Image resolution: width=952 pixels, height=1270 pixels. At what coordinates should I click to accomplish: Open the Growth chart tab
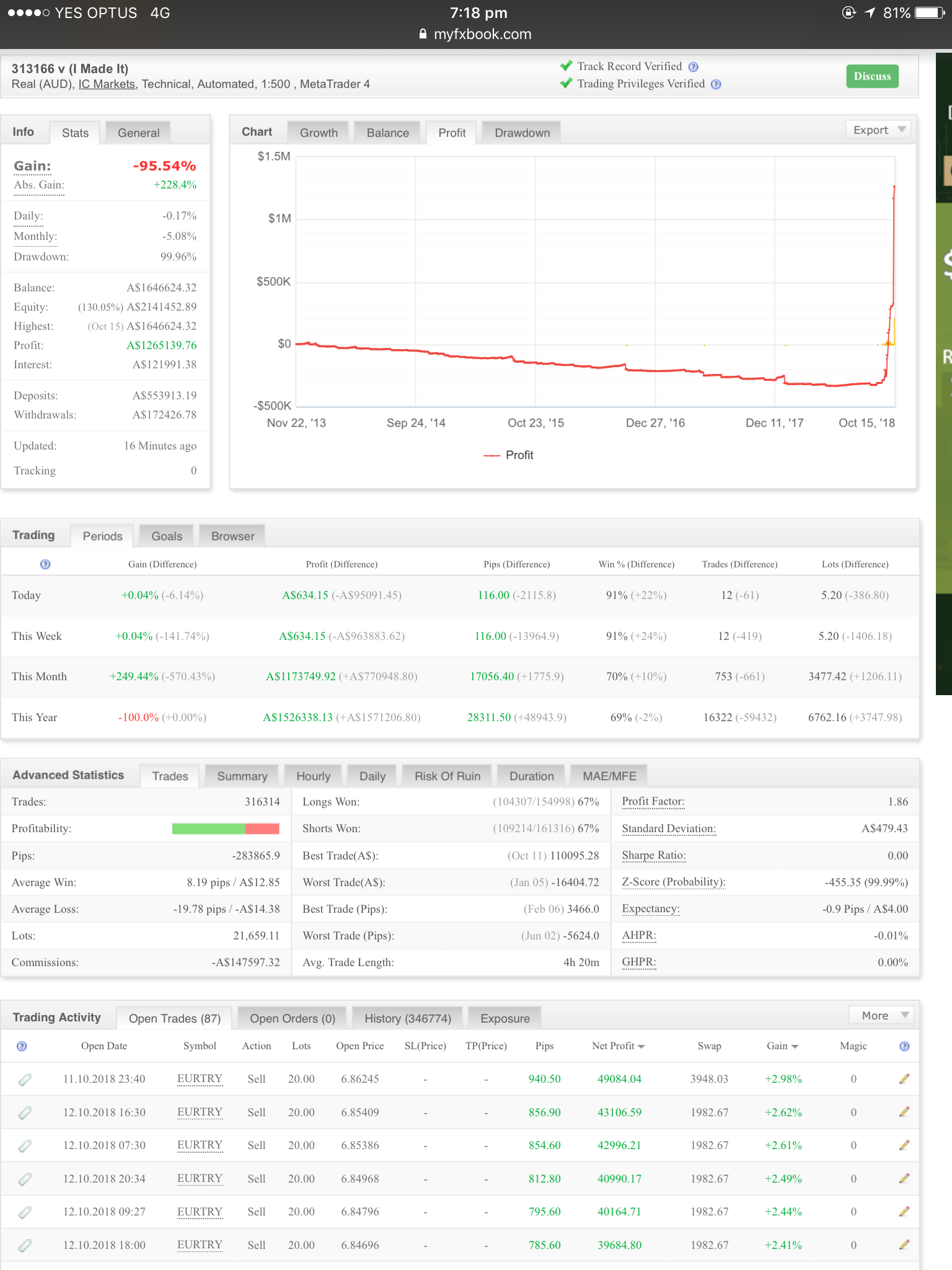pos(319,133)
